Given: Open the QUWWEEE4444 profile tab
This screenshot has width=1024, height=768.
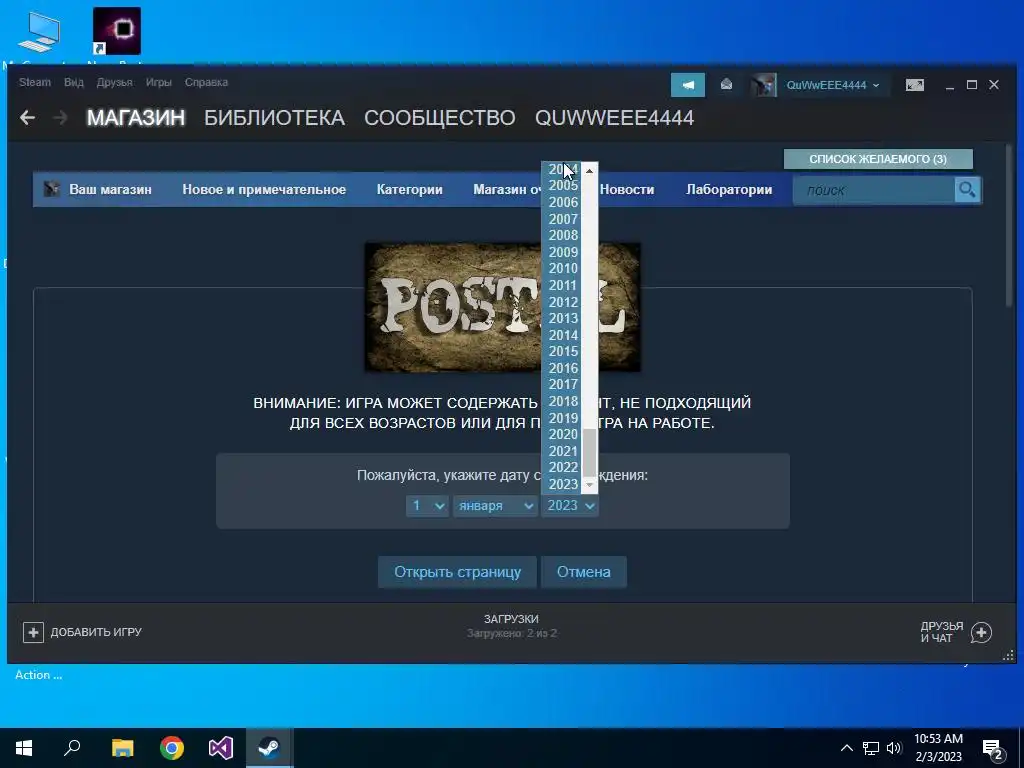Looking at the screenshot, I should [x=615, y=118].
